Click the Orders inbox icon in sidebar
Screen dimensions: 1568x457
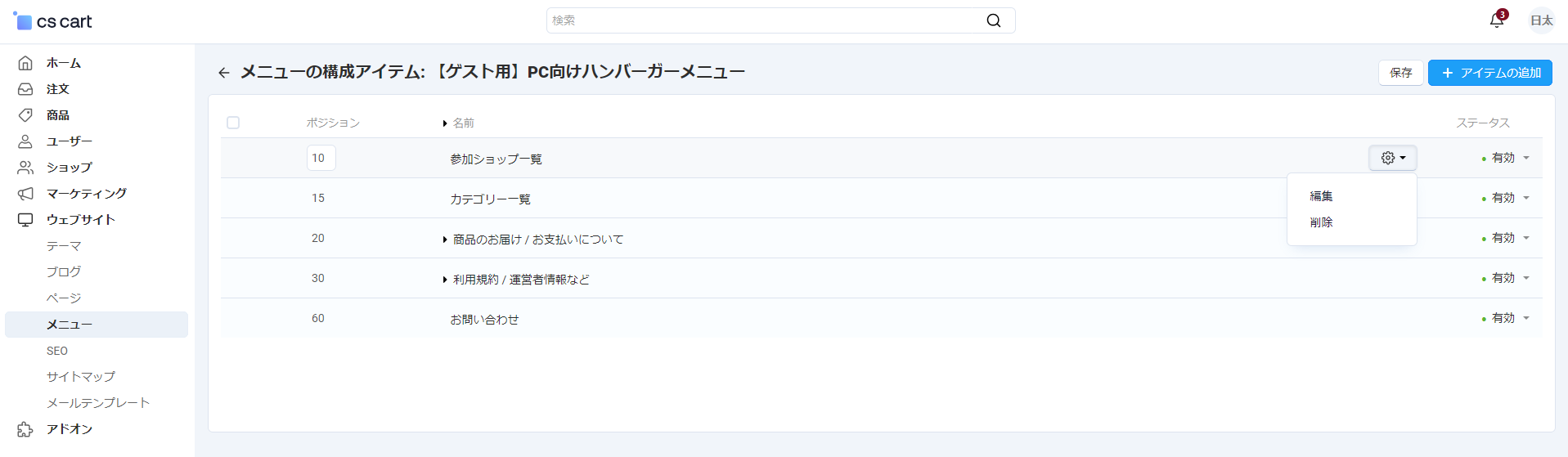click(x=25, y=89)
